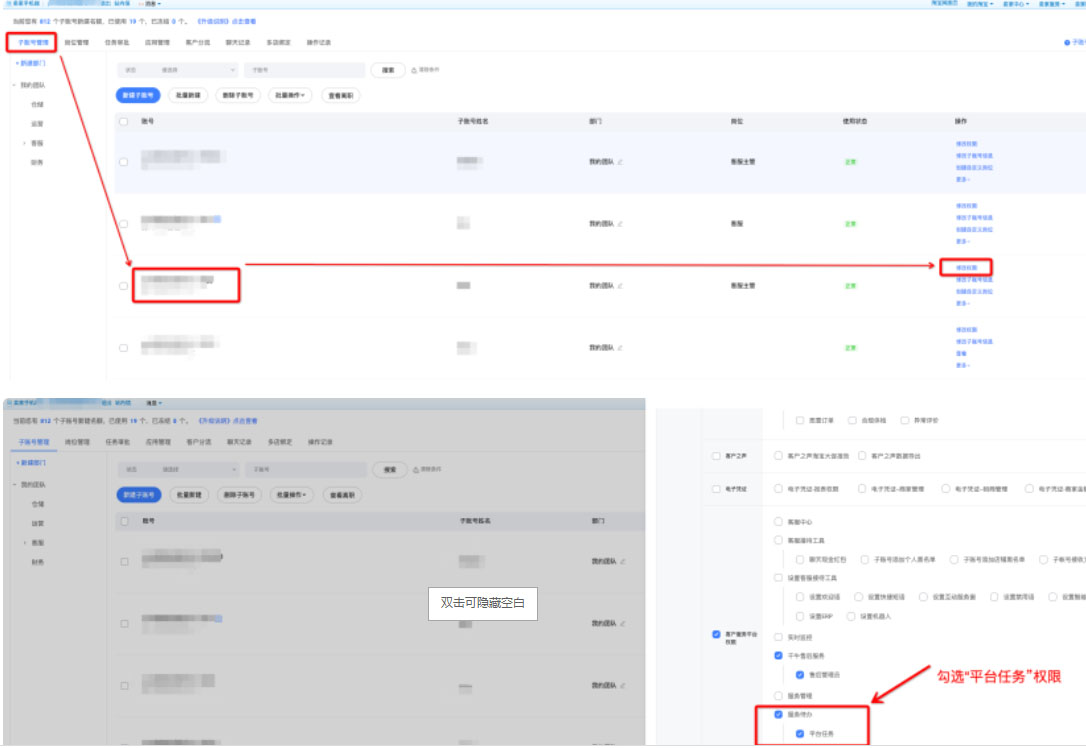Click the edit pencil beside 我的团队 in the first row of the upper account table
The height and width of the screenshot is (748, 1086).
click(620, 161)
